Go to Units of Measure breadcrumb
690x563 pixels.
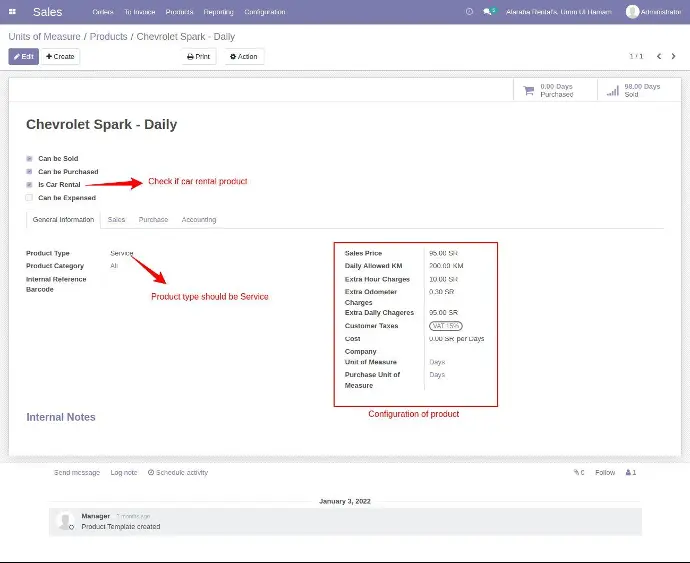coord(44,37)
